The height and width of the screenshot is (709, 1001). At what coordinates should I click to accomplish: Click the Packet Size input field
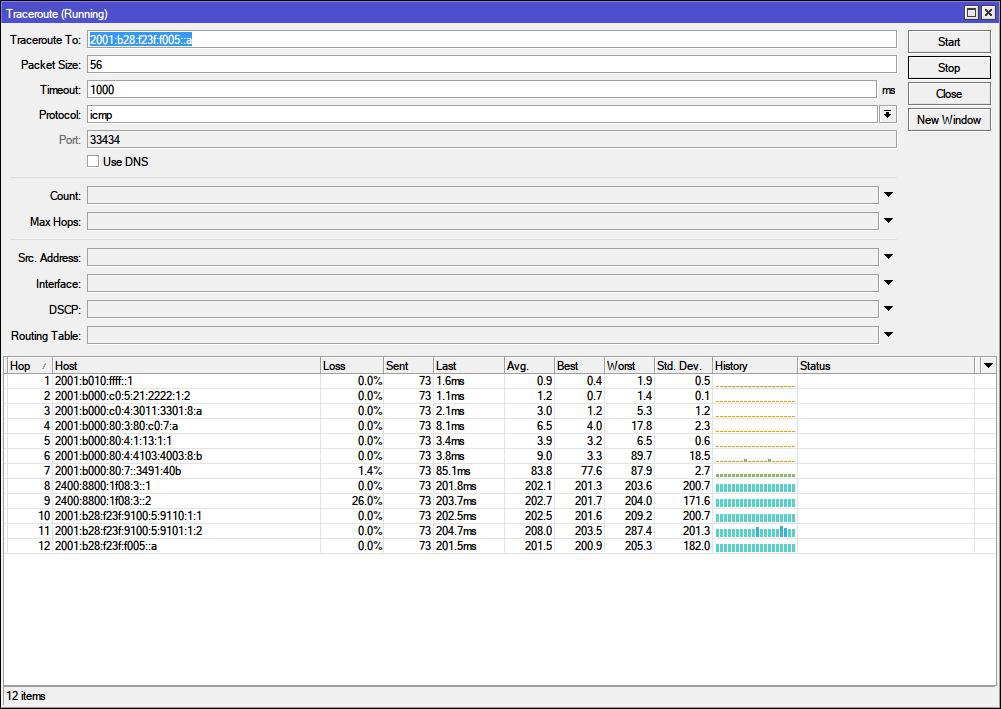(492, 64)
